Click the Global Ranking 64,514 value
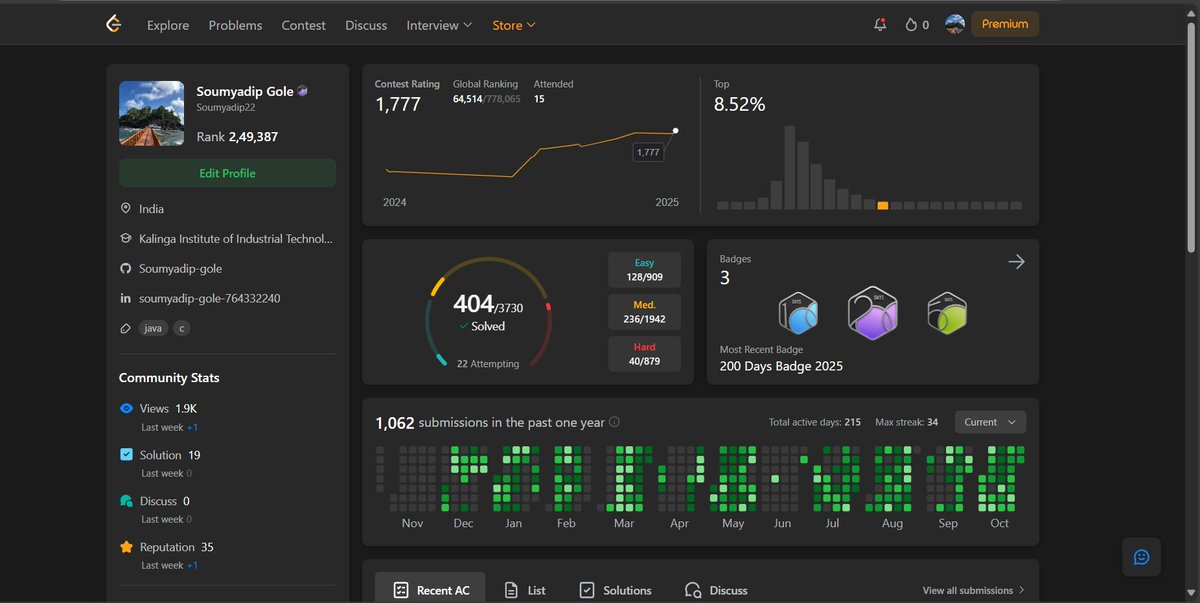 [x=468, y=99]
